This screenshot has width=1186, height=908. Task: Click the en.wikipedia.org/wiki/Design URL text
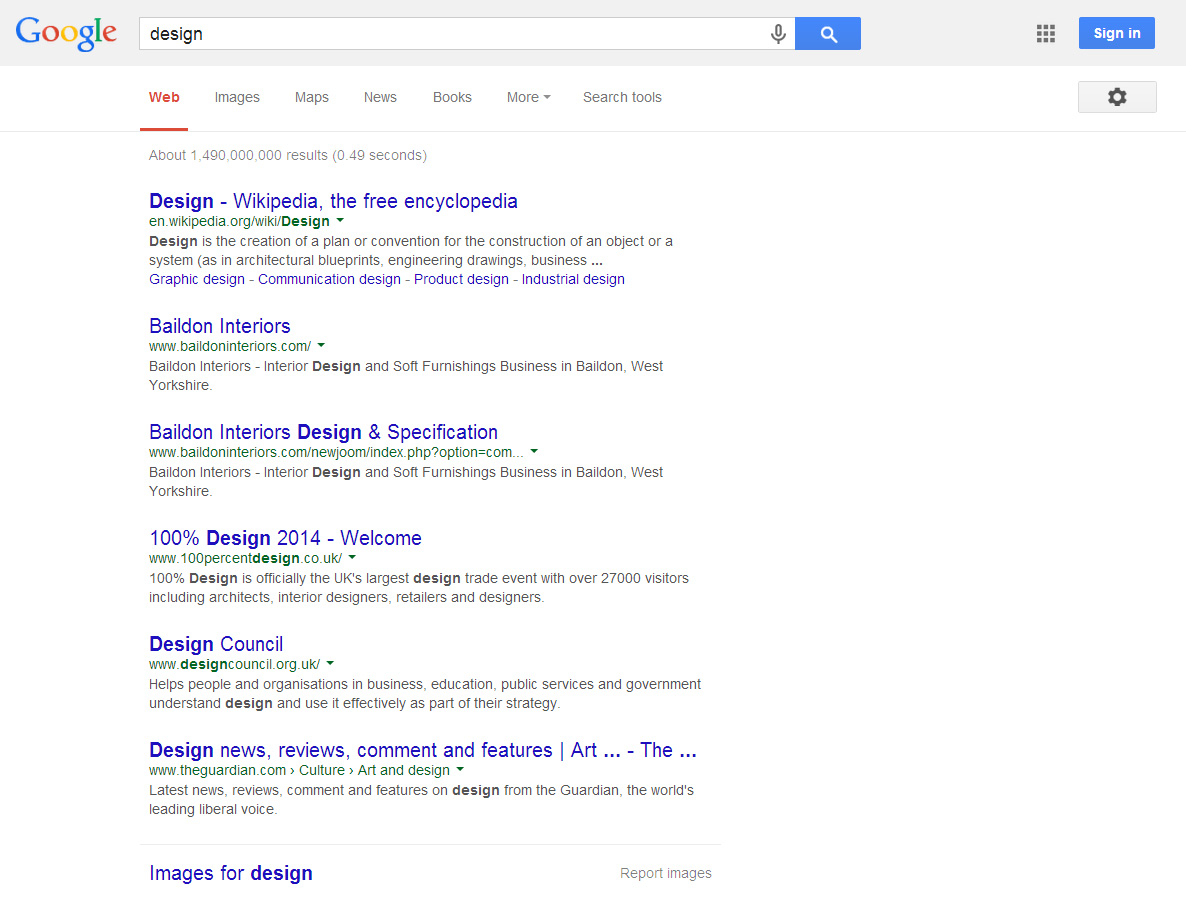click(x=239, y=221)
